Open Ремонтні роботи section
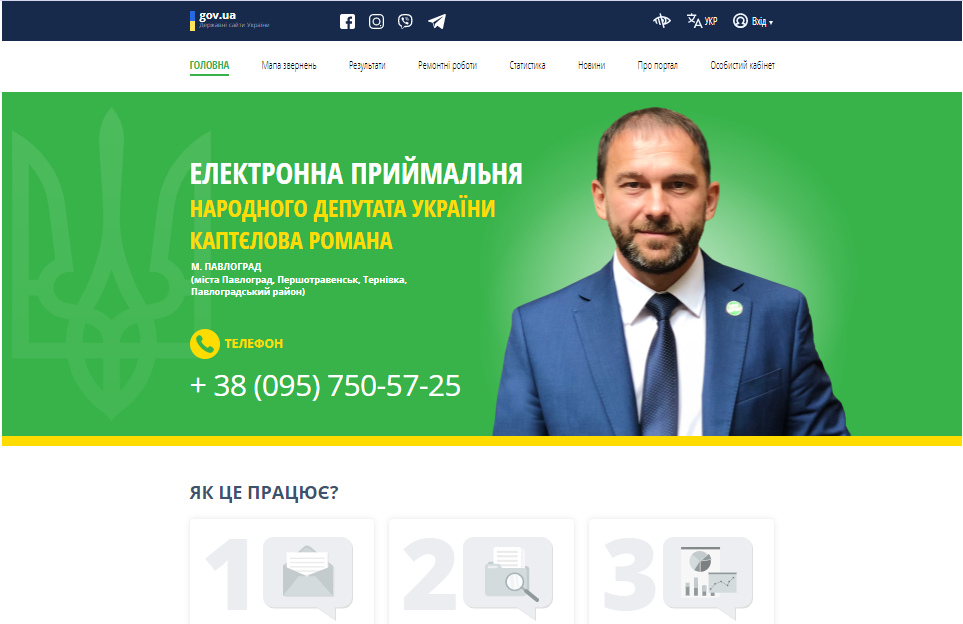The height and width of the screenshot is (624, 963). pyautogui.click(x=448, y=66)
